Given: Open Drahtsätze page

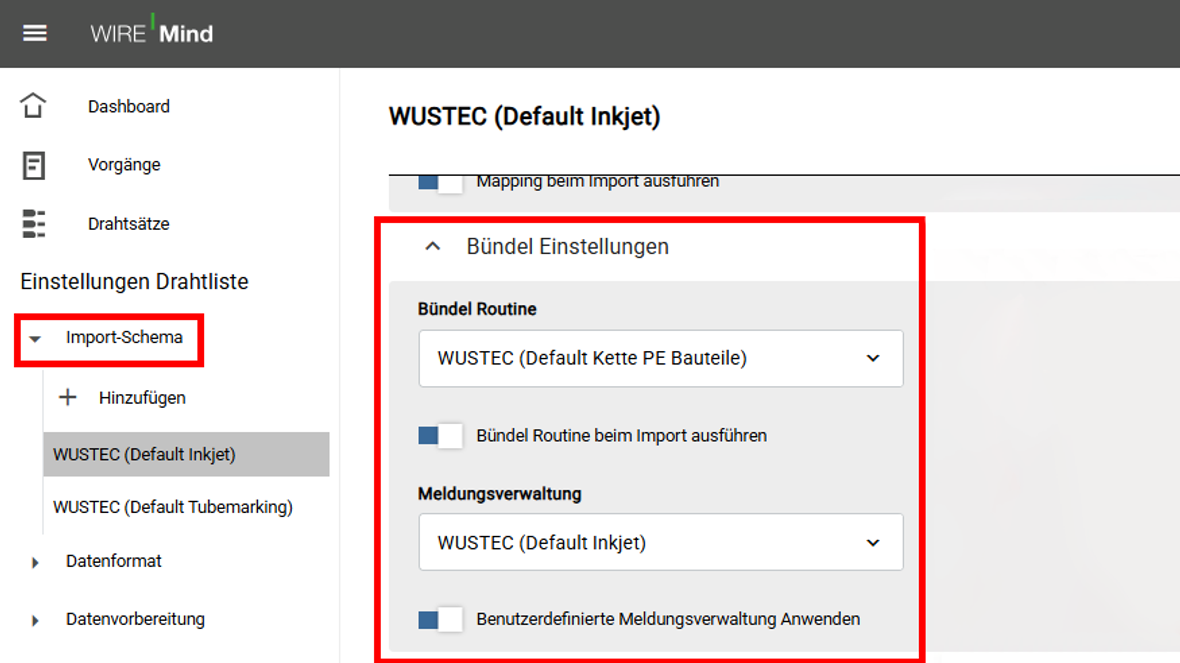Looking at the screenshot, I should pyautogui.click(x=129, y=224).
